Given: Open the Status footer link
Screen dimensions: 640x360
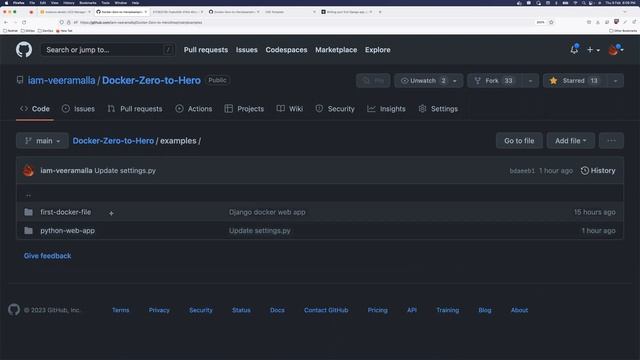Looking at the screenshot, I should tap(241, 310).
